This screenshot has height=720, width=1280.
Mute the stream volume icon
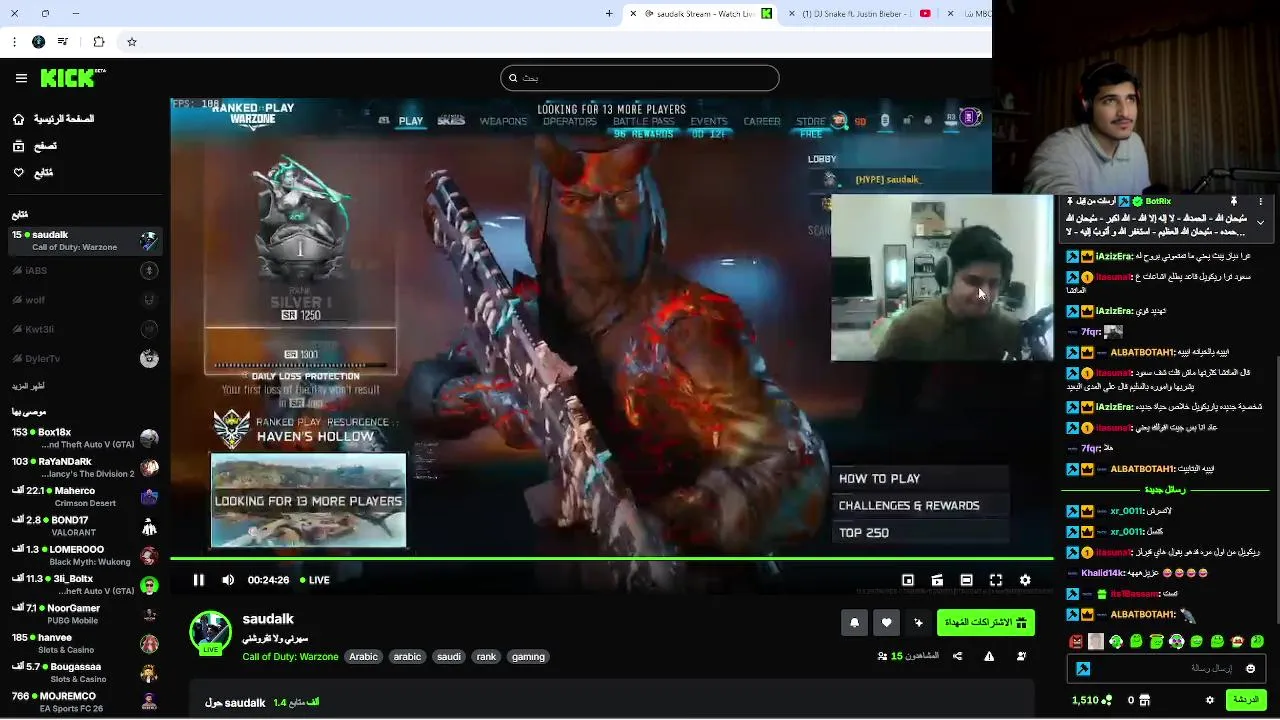(x=228, y=580)
